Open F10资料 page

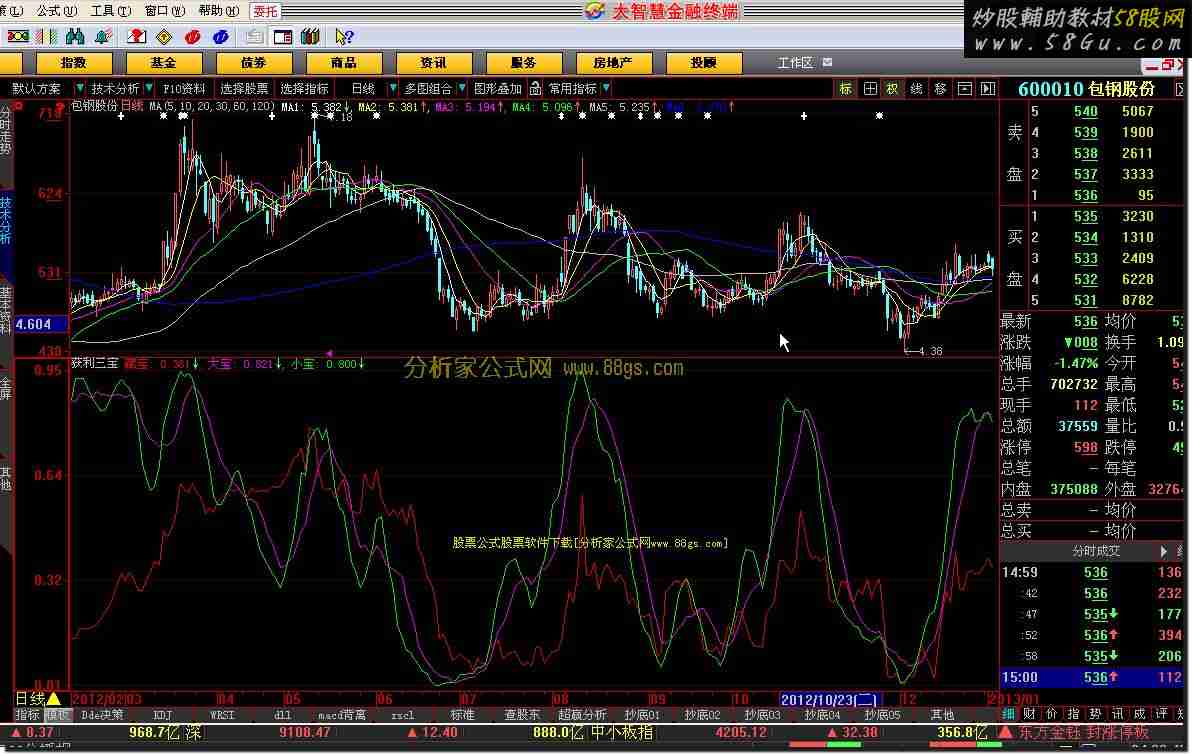185,88
